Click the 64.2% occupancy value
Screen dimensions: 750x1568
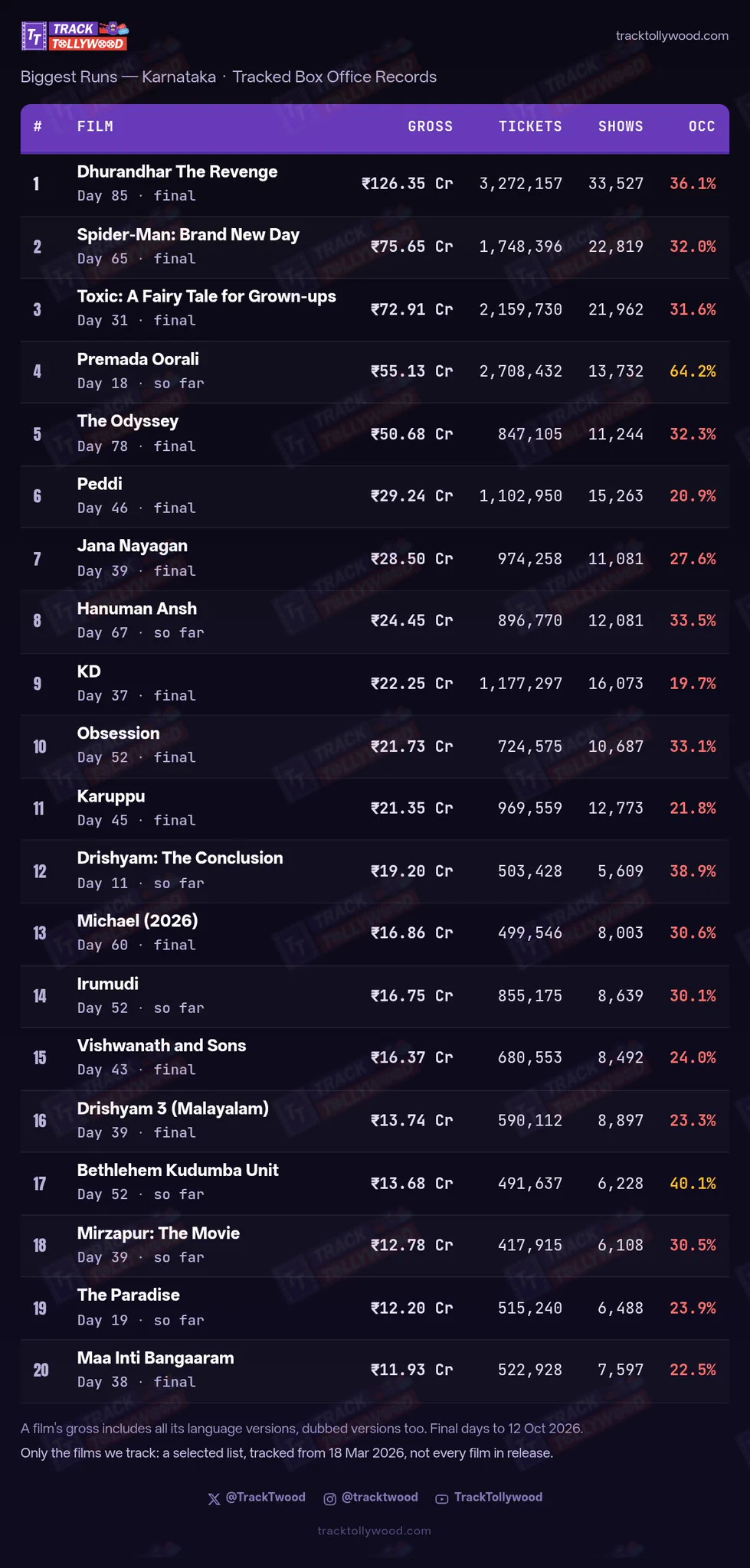tap(693, 371)
